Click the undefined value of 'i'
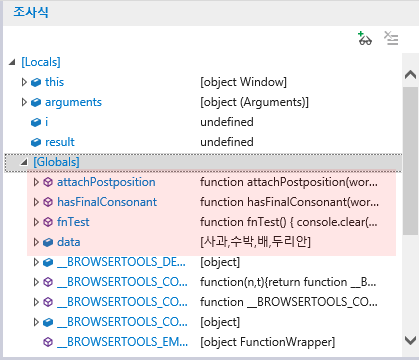The height and width of the screenshot is (360, 419). tap(227, 122)
